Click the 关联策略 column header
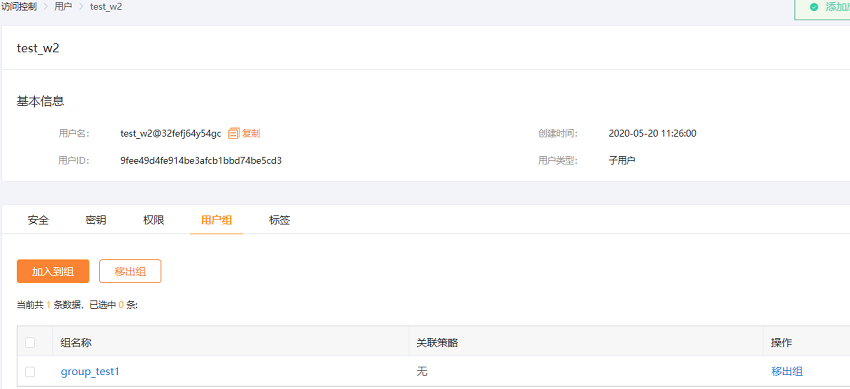 click(x=437, y=342)
